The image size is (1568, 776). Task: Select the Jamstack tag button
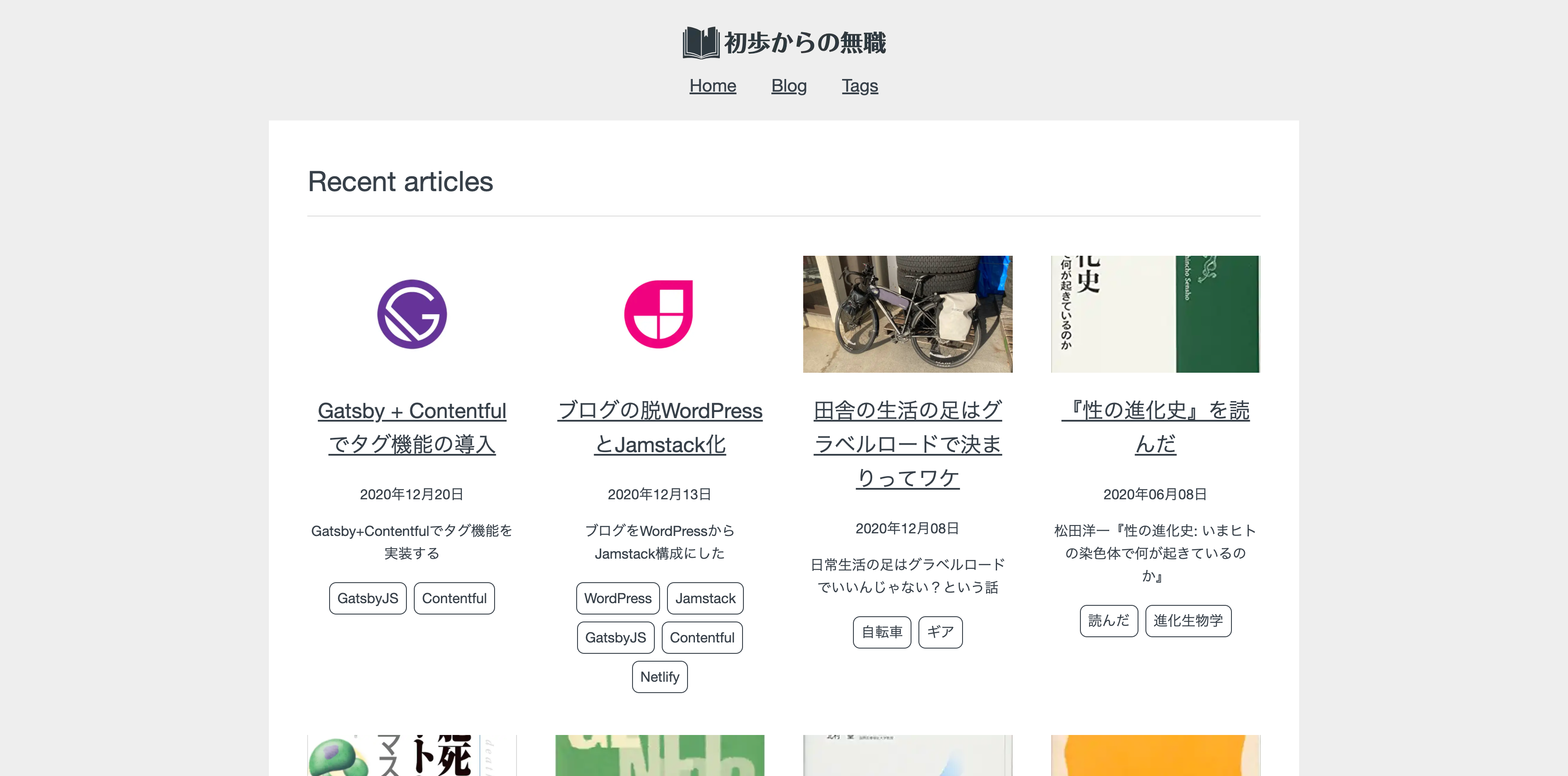(705, 598)
